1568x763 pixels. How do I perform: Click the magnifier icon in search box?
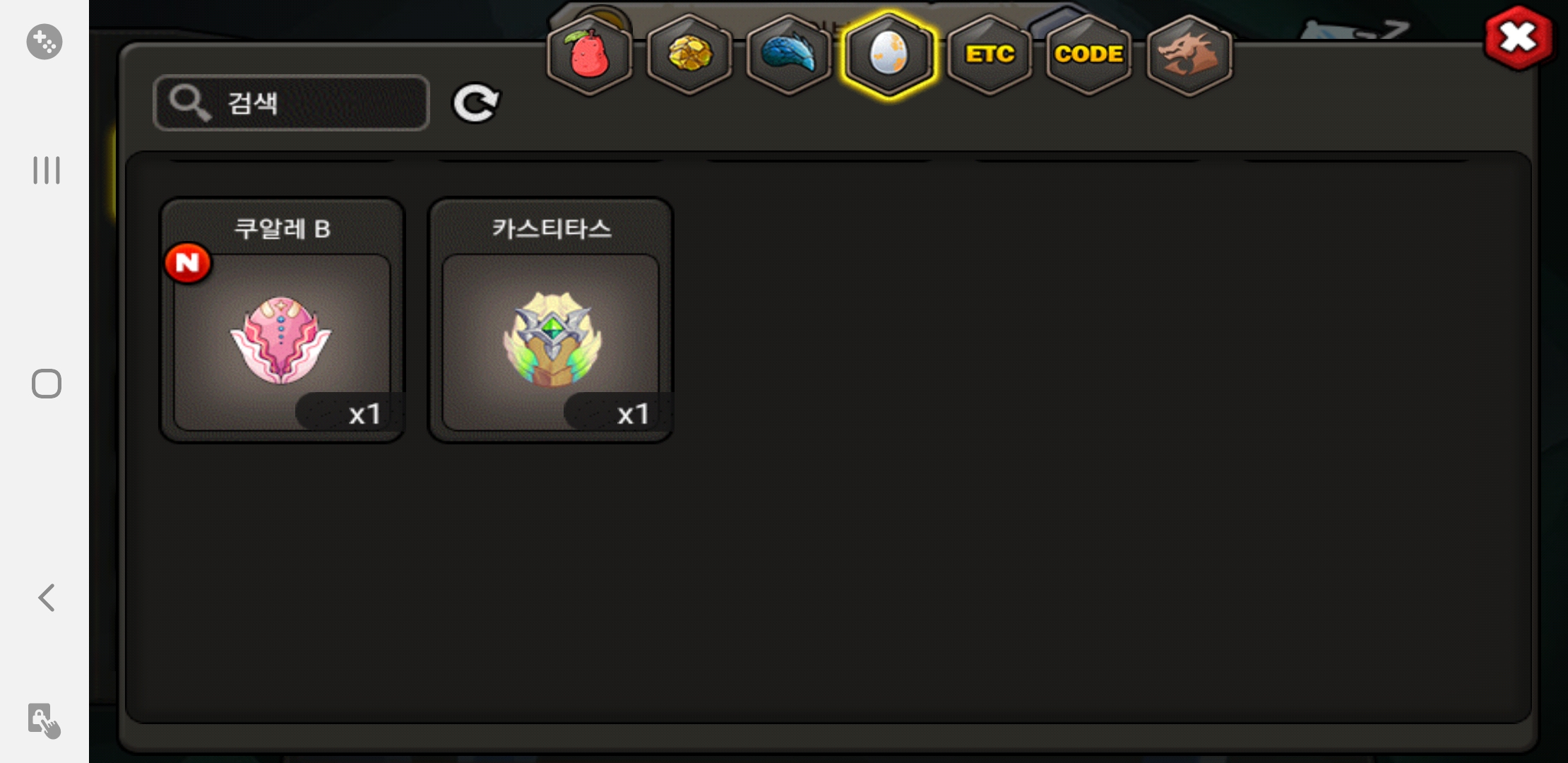point(189,103)
